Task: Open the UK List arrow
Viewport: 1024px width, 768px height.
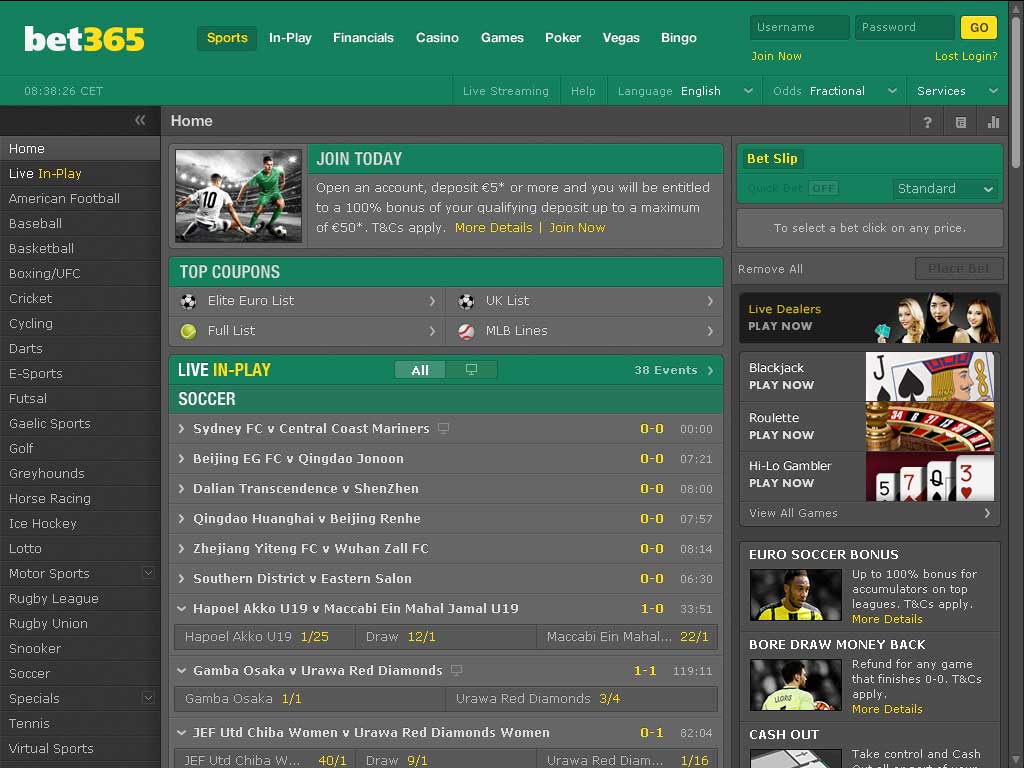Action: [x=710, y=301]
